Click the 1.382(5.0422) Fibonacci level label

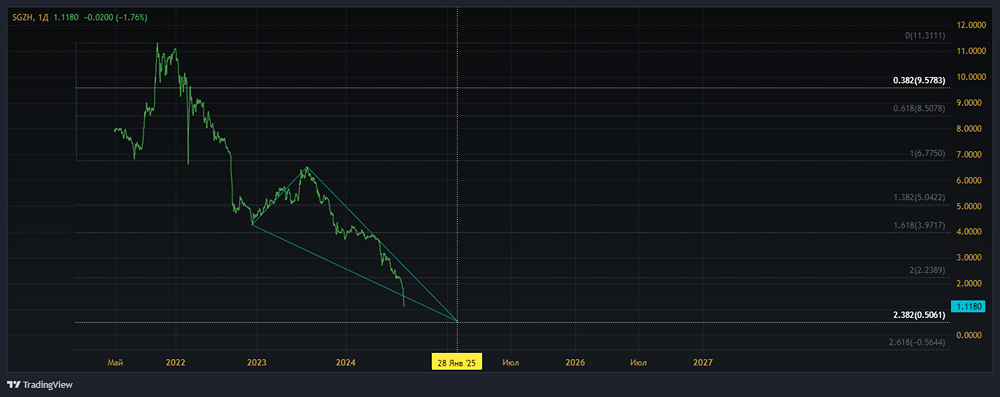click(919, 198)
